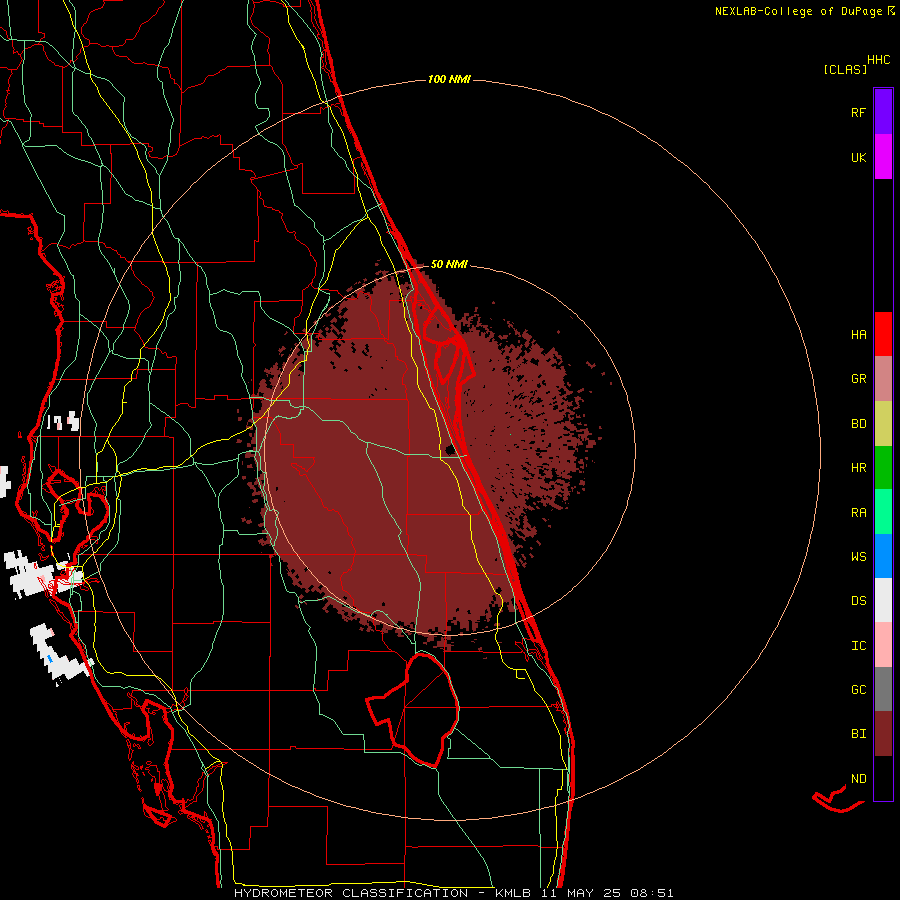The height and width of the screenshot is (900, 900).
Task: Click the NEXLAB-College of DuPage watermark text
Action: click(x=801, y=11)
